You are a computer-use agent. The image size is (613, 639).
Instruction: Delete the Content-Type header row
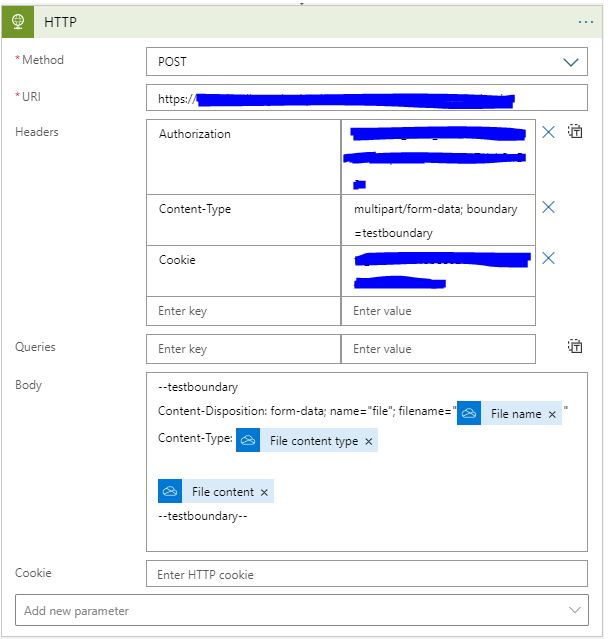point(548,207)
